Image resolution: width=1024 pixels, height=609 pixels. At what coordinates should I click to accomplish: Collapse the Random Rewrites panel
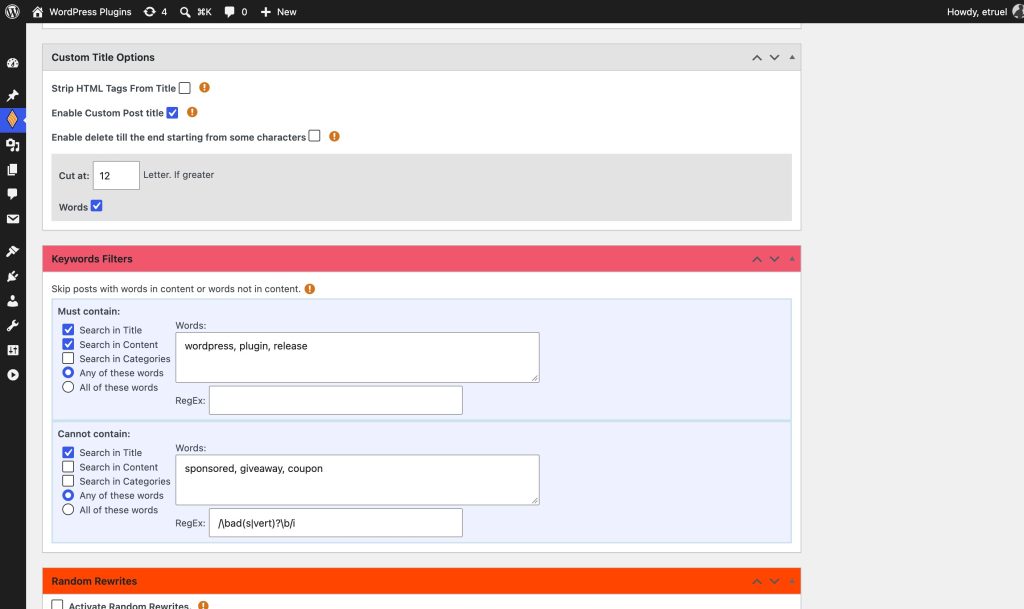792,581
